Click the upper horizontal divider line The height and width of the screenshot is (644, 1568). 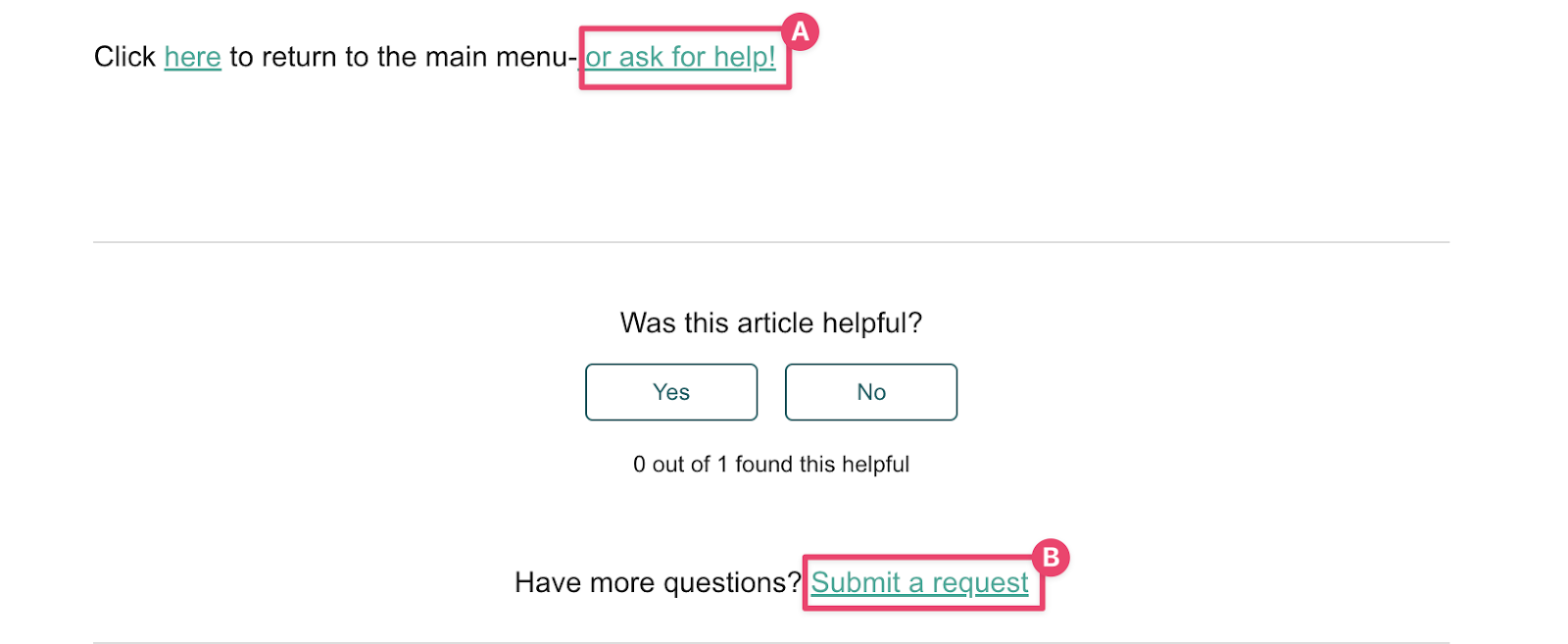click(770, 242)
